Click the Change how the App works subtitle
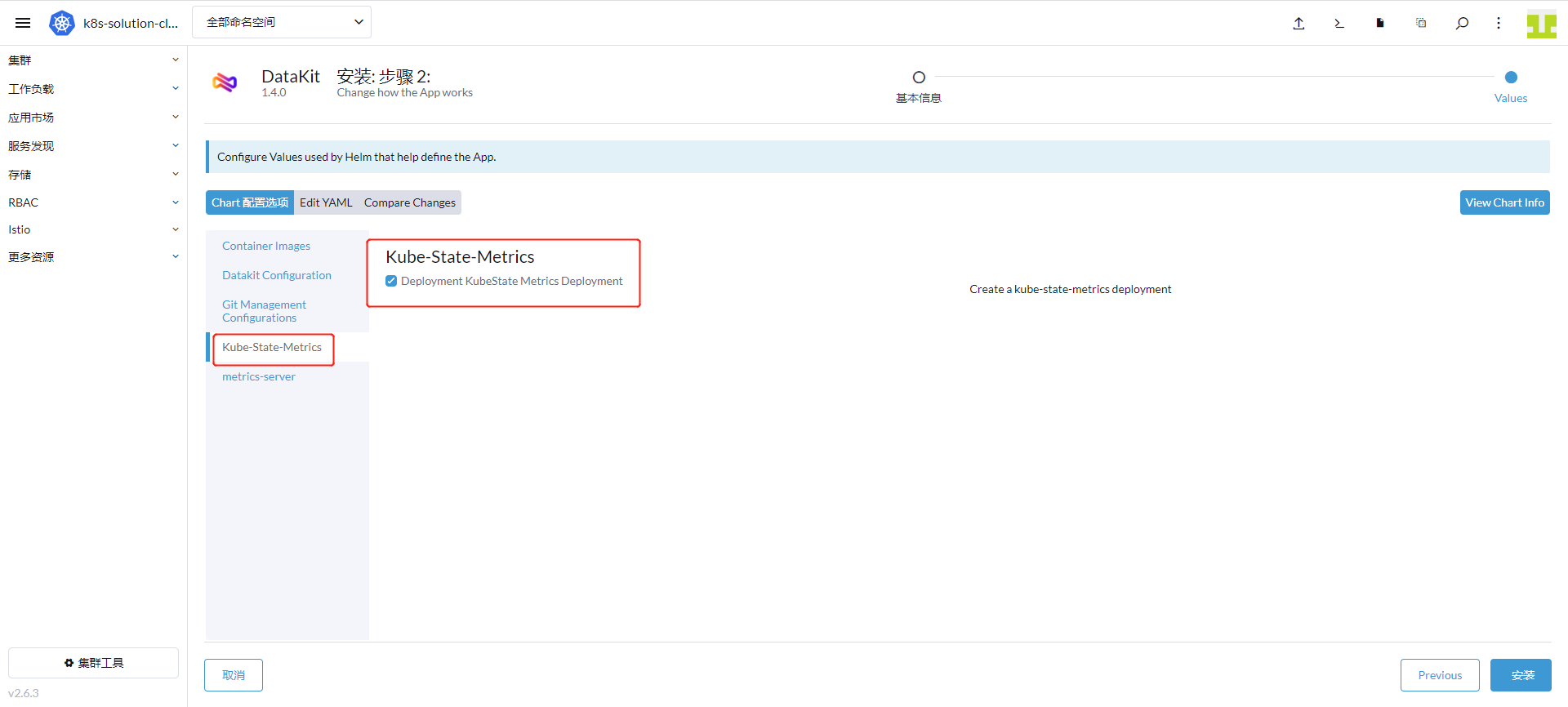1568x707 pixels. [404, 93]
